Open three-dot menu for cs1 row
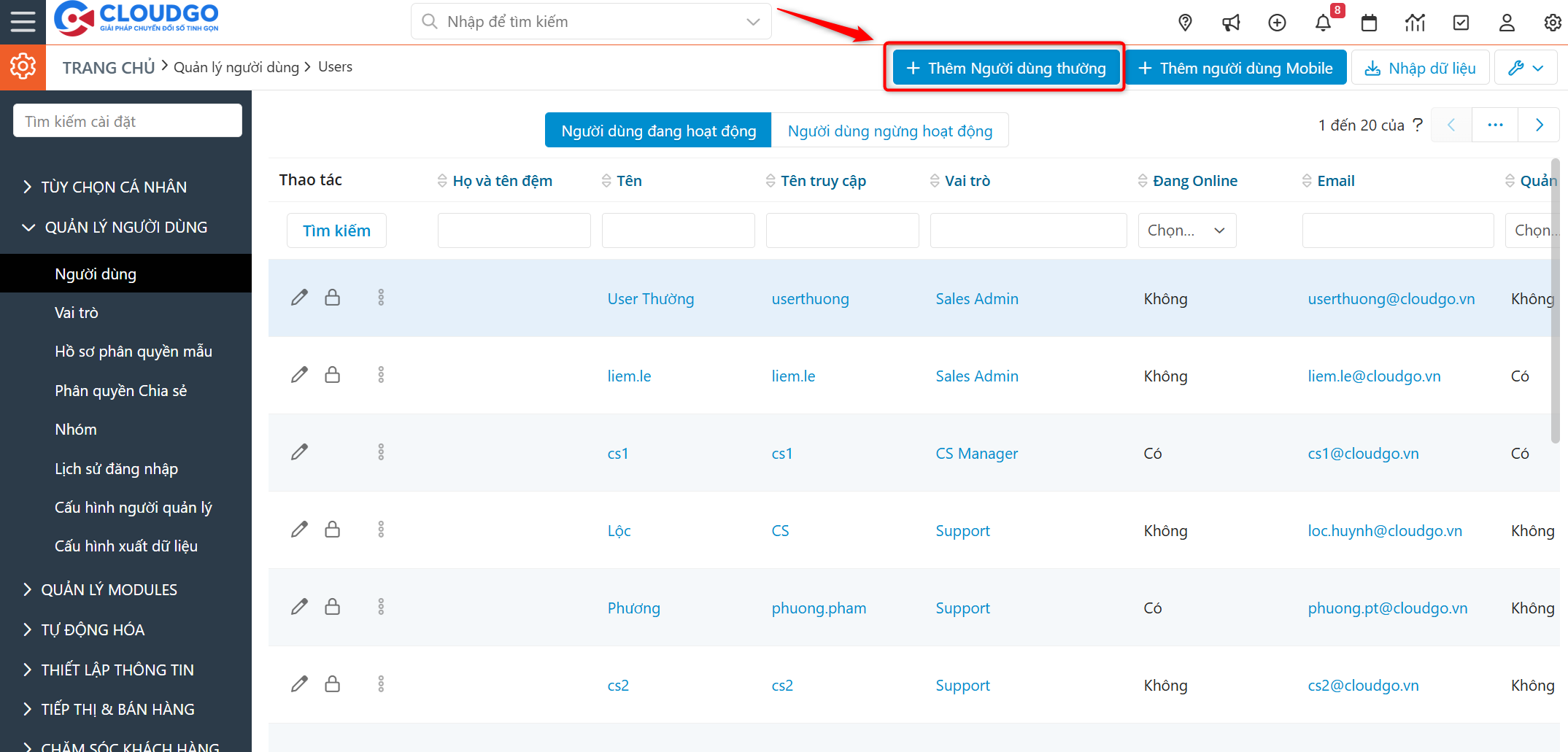 [381, 452]
